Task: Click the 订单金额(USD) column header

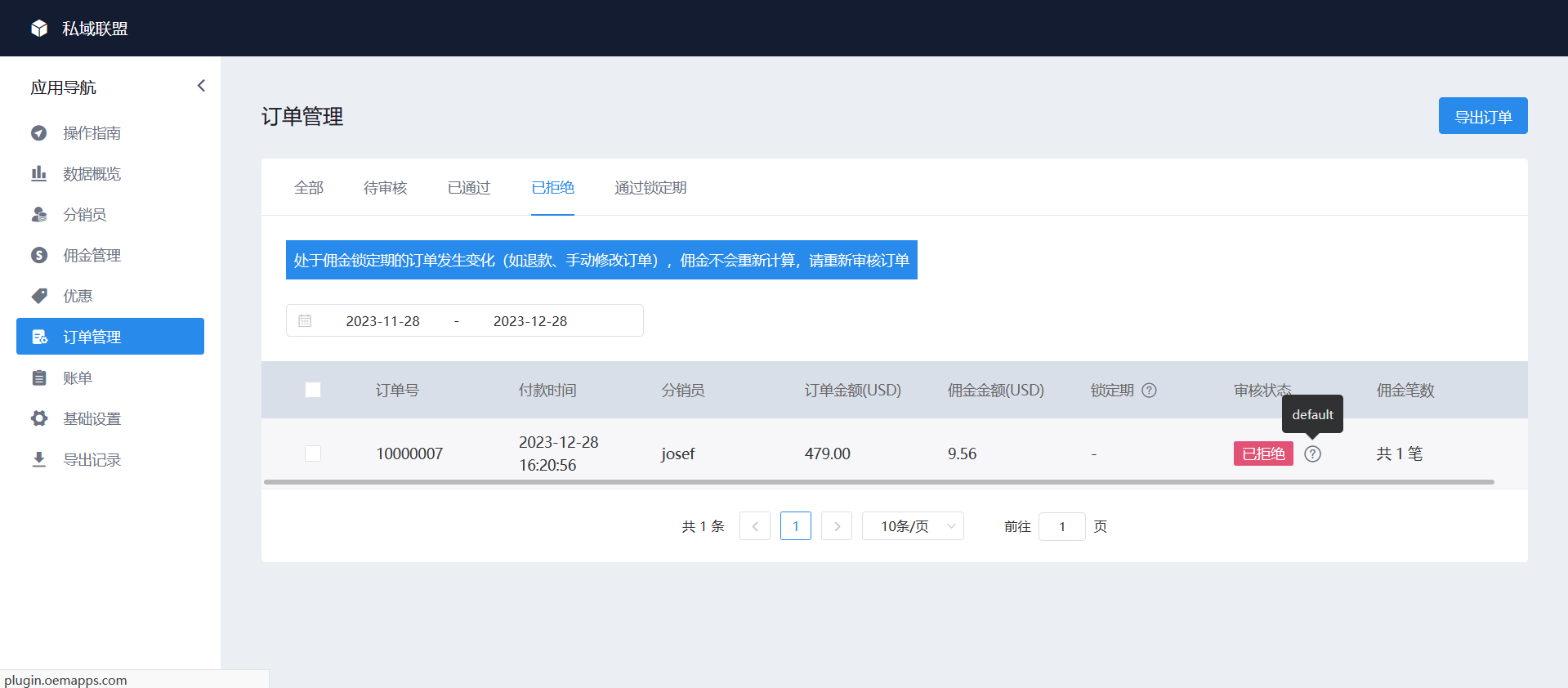Action: coord(853,391)
